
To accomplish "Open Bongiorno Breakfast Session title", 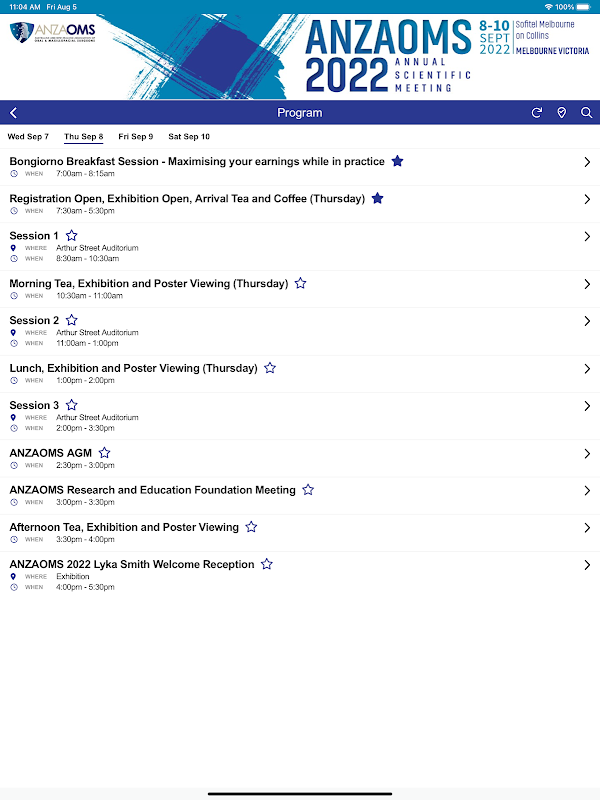I will 197,161.
